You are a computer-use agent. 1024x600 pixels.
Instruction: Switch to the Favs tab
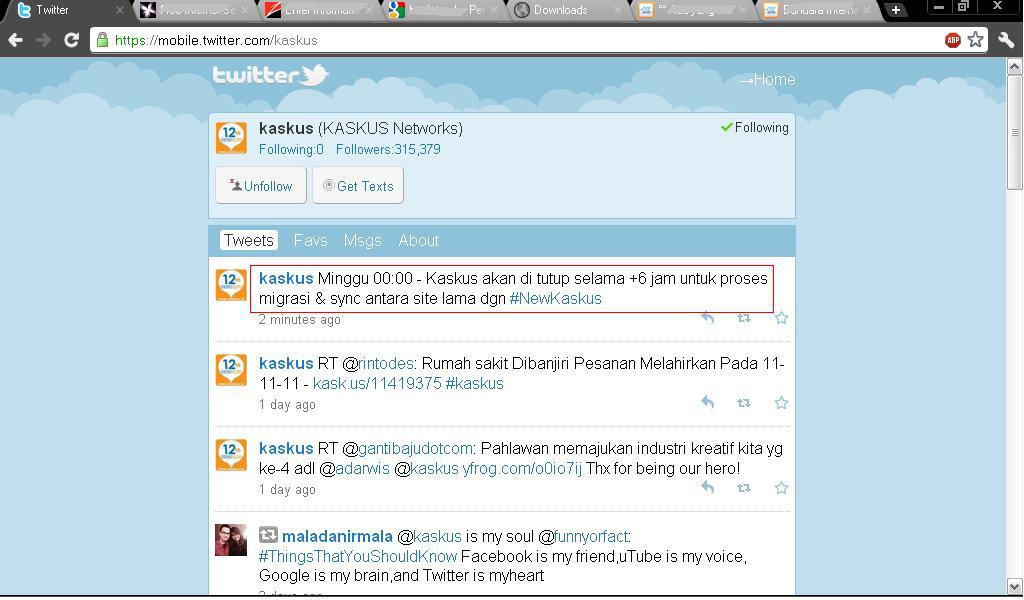(x=310, y=241)
